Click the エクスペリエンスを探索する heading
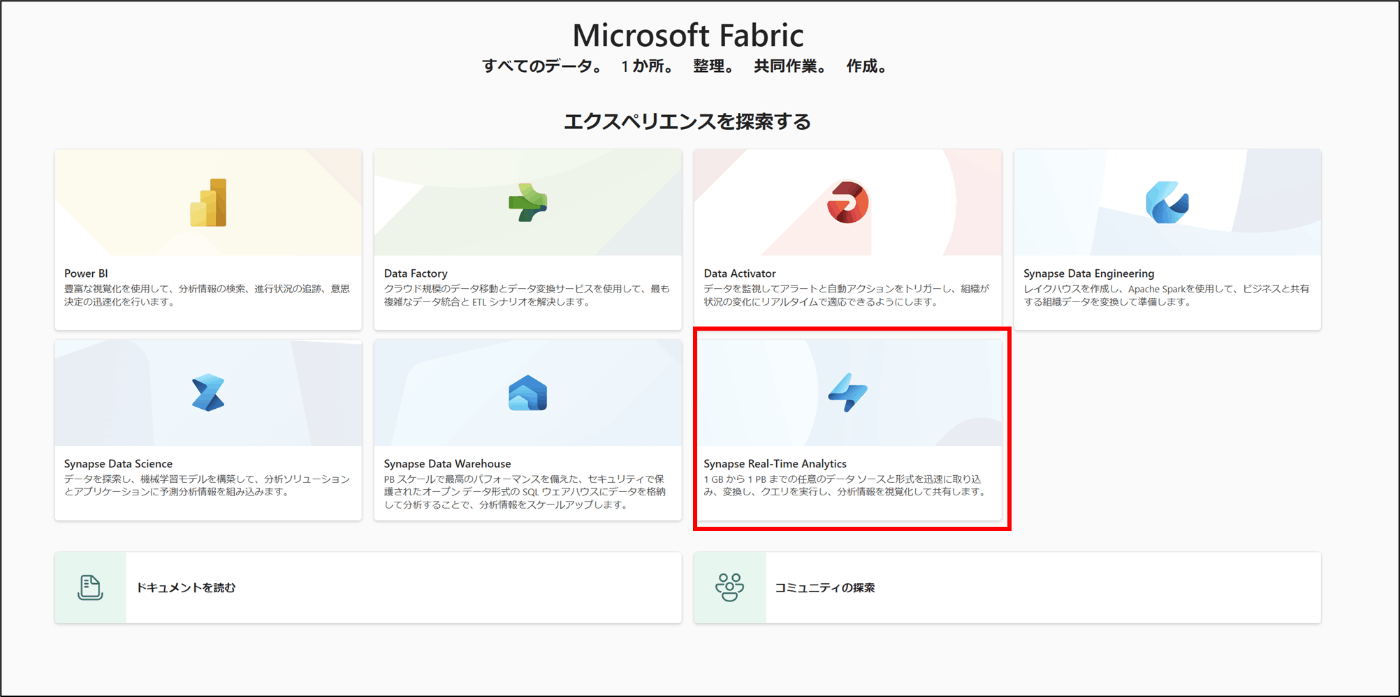The image size is (1400, 697). tap(687, 122)
